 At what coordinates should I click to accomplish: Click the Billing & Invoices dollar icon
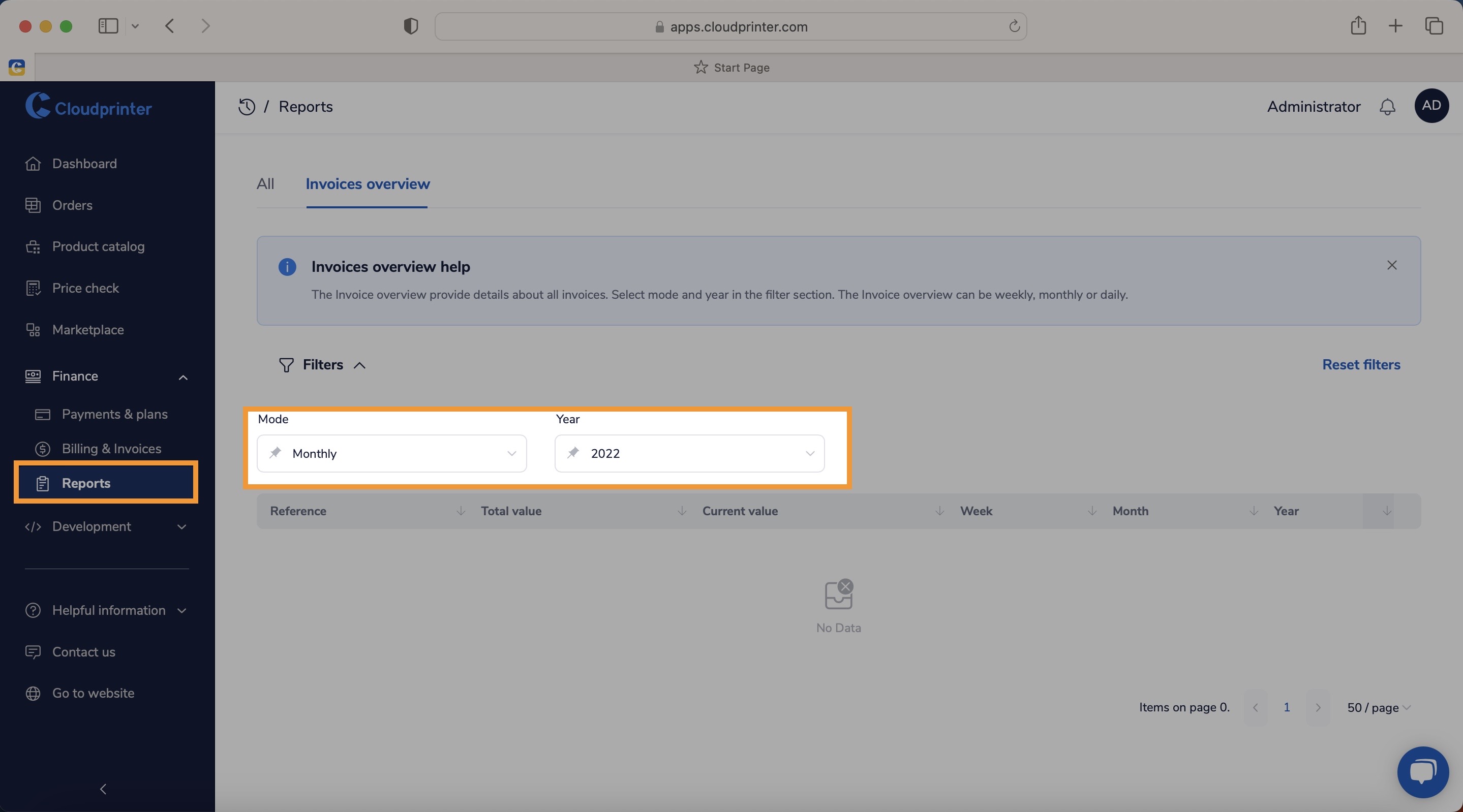(43, 449)
